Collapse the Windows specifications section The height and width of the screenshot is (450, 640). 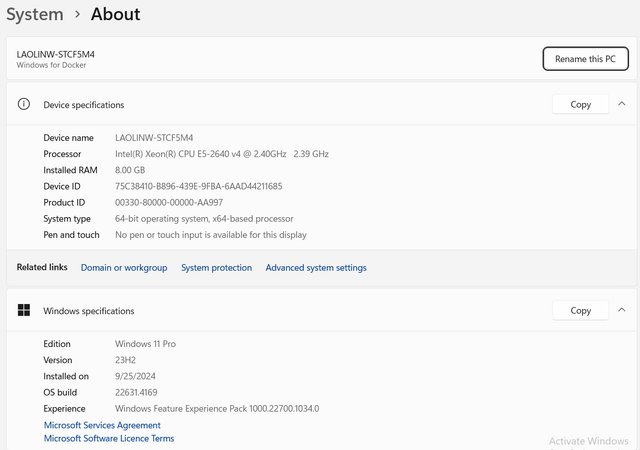622,310
